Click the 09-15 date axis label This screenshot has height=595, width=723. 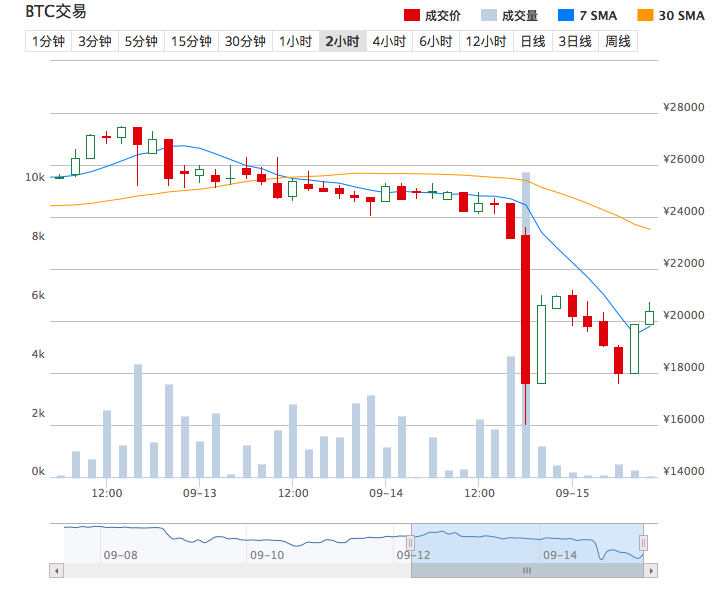[572, 493]
